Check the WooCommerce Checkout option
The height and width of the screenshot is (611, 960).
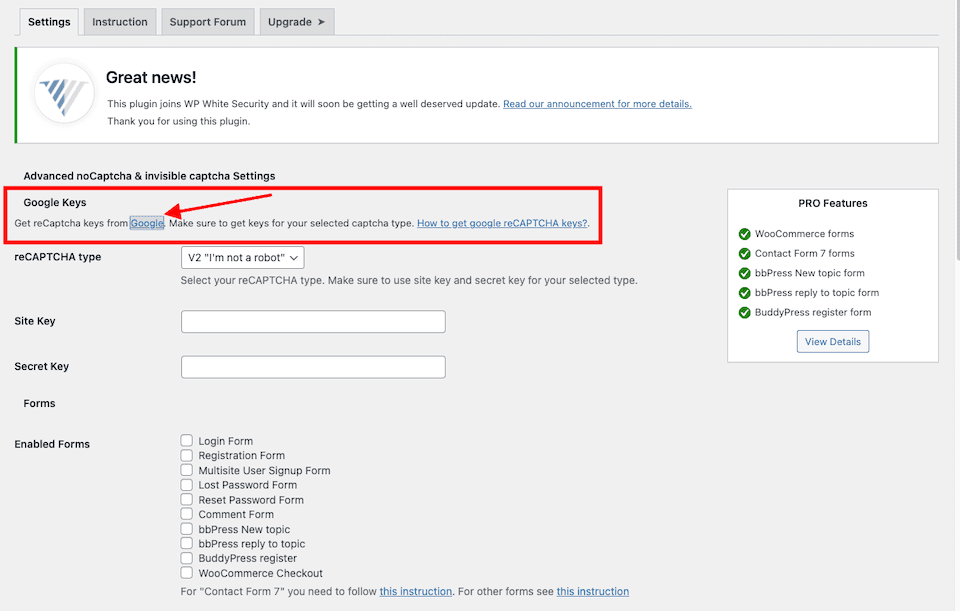(187, 574)
